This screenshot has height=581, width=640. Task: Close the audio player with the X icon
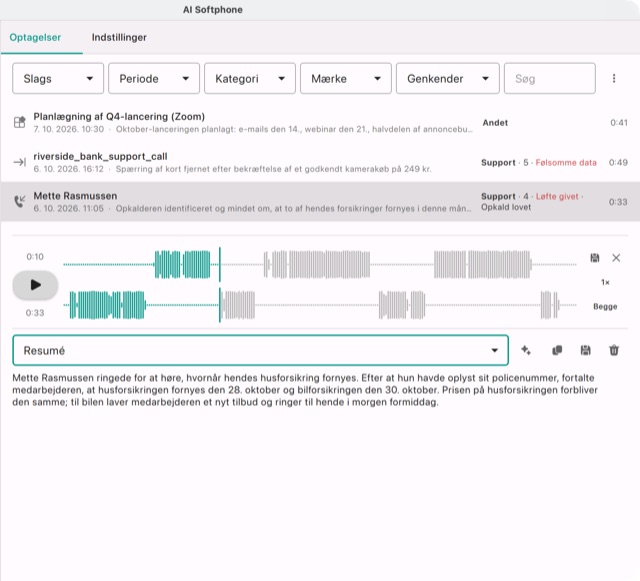pos(616,258)
